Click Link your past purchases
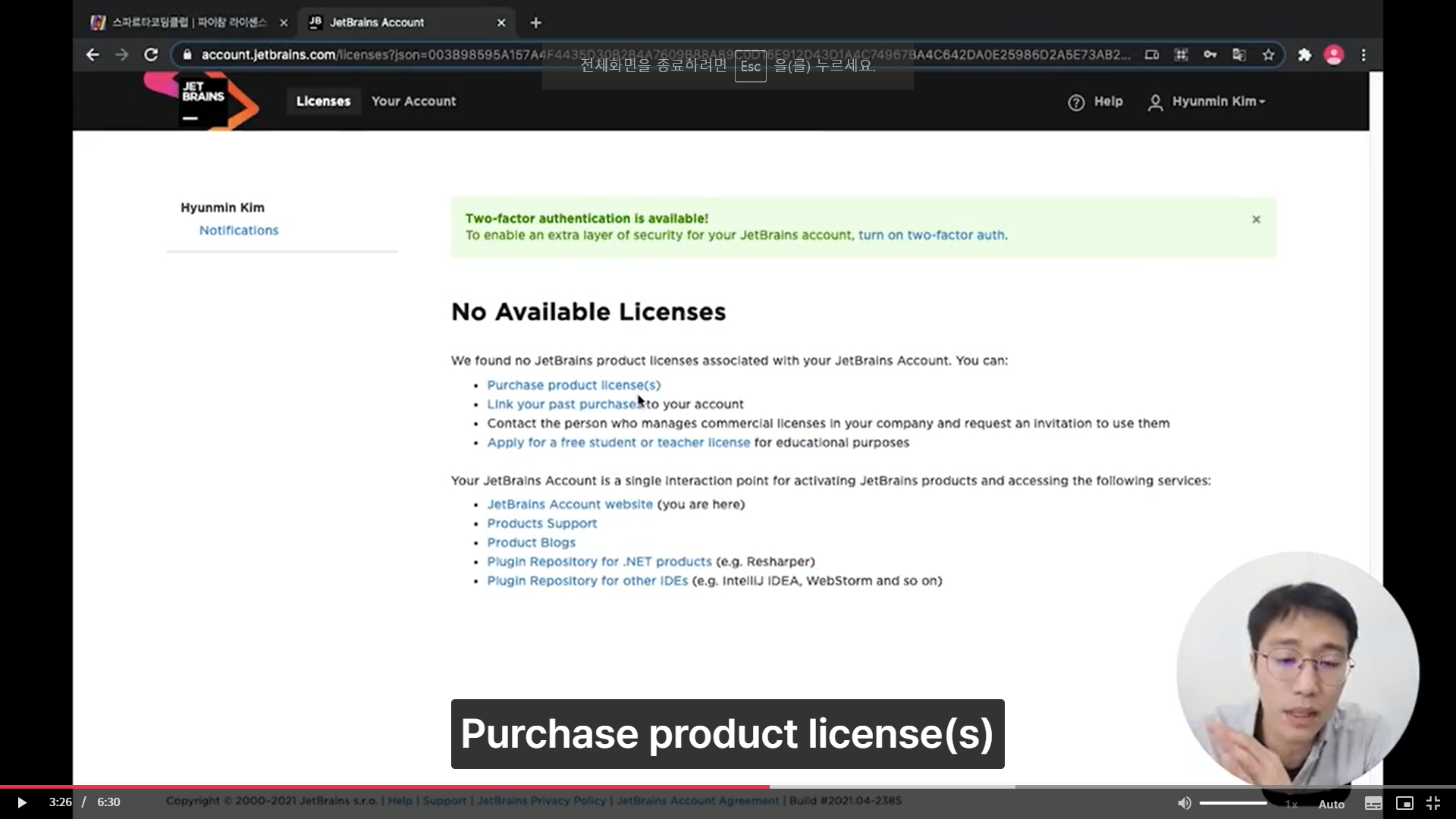Image resolution: width=1456 pixels, height=819 pixels. (x=566, y=404)
